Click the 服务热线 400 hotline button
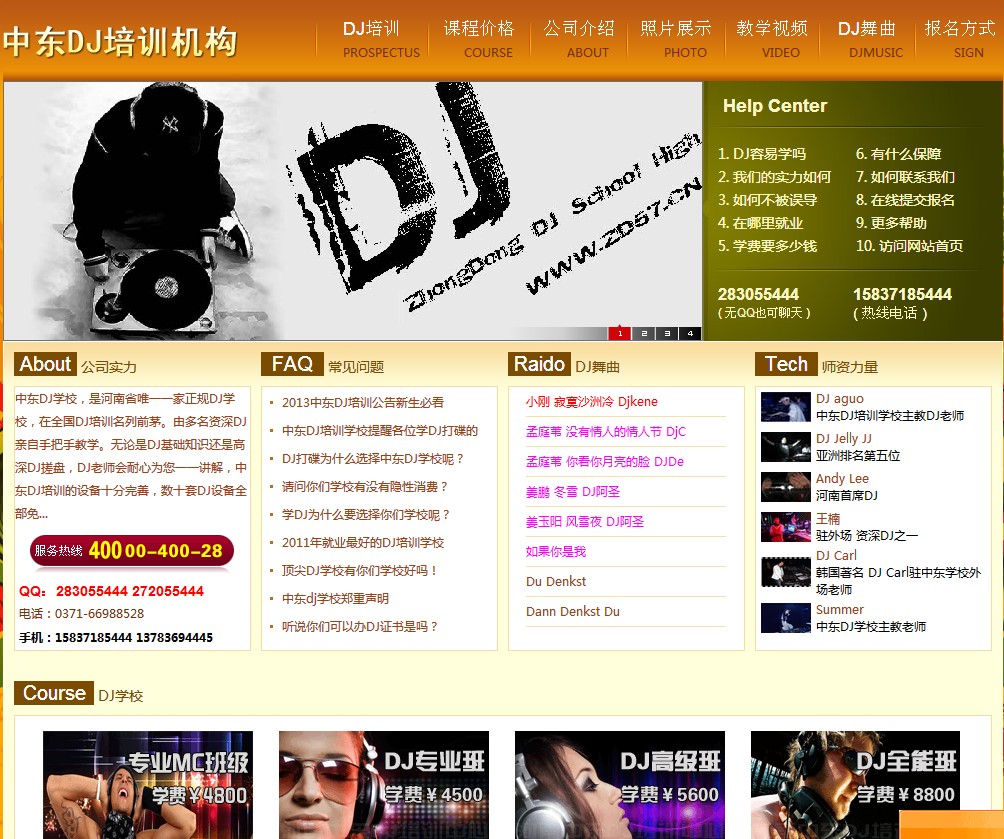Screen dimensions: 1004x839 point(131,551)
